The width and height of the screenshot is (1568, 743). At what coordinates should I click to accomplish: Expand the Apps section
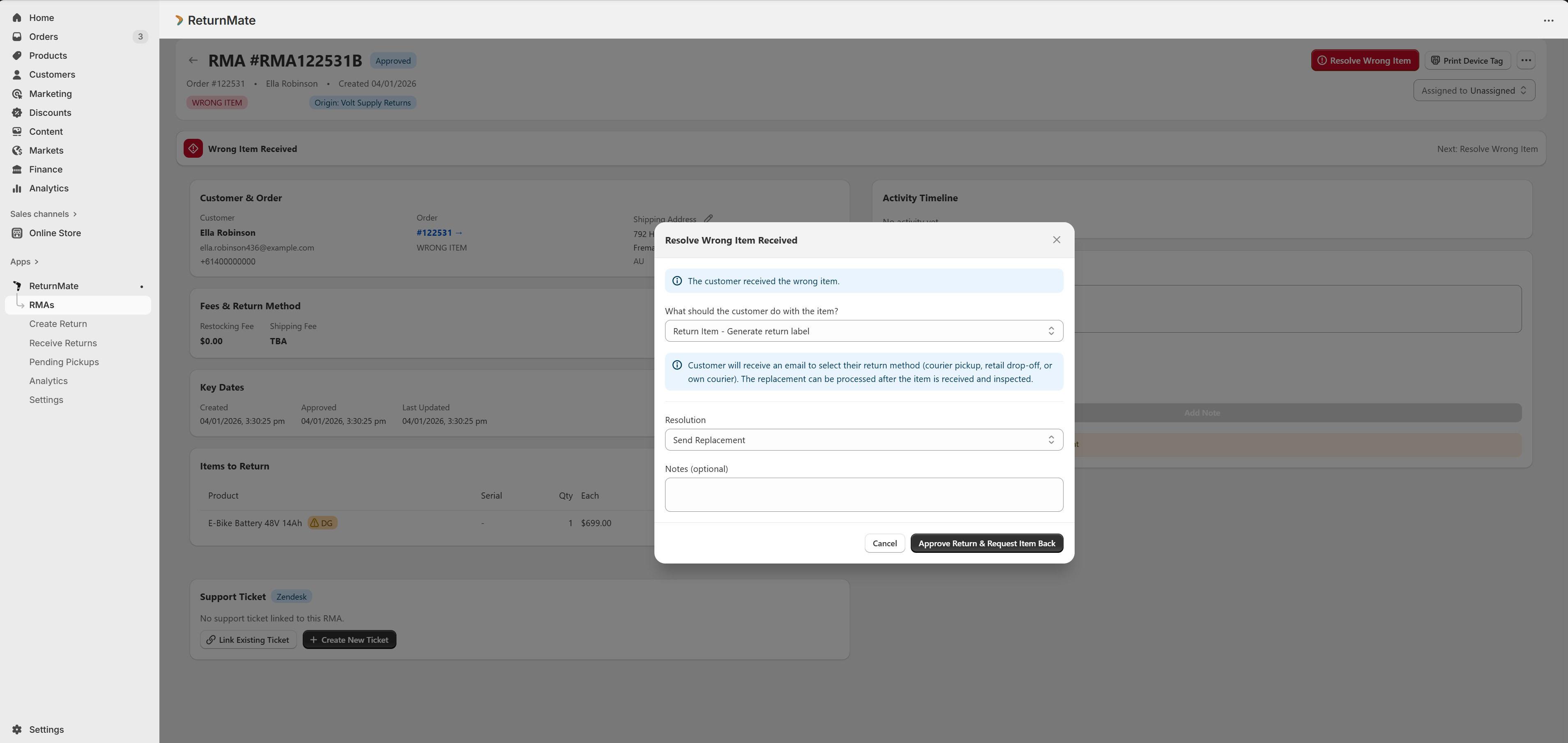click(x=24, y=262)
